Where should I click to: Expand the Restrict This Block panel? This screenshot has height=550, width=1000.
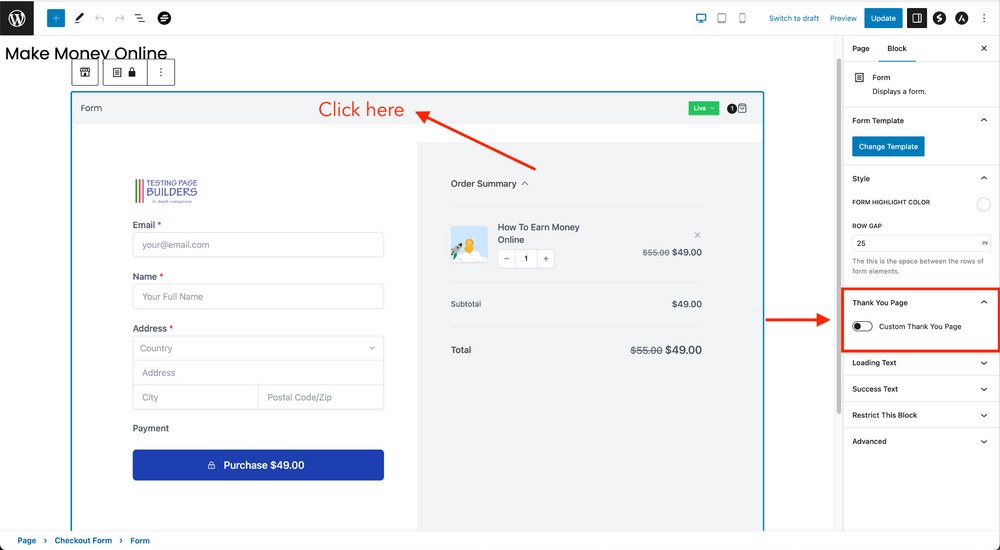pos(920,415)
